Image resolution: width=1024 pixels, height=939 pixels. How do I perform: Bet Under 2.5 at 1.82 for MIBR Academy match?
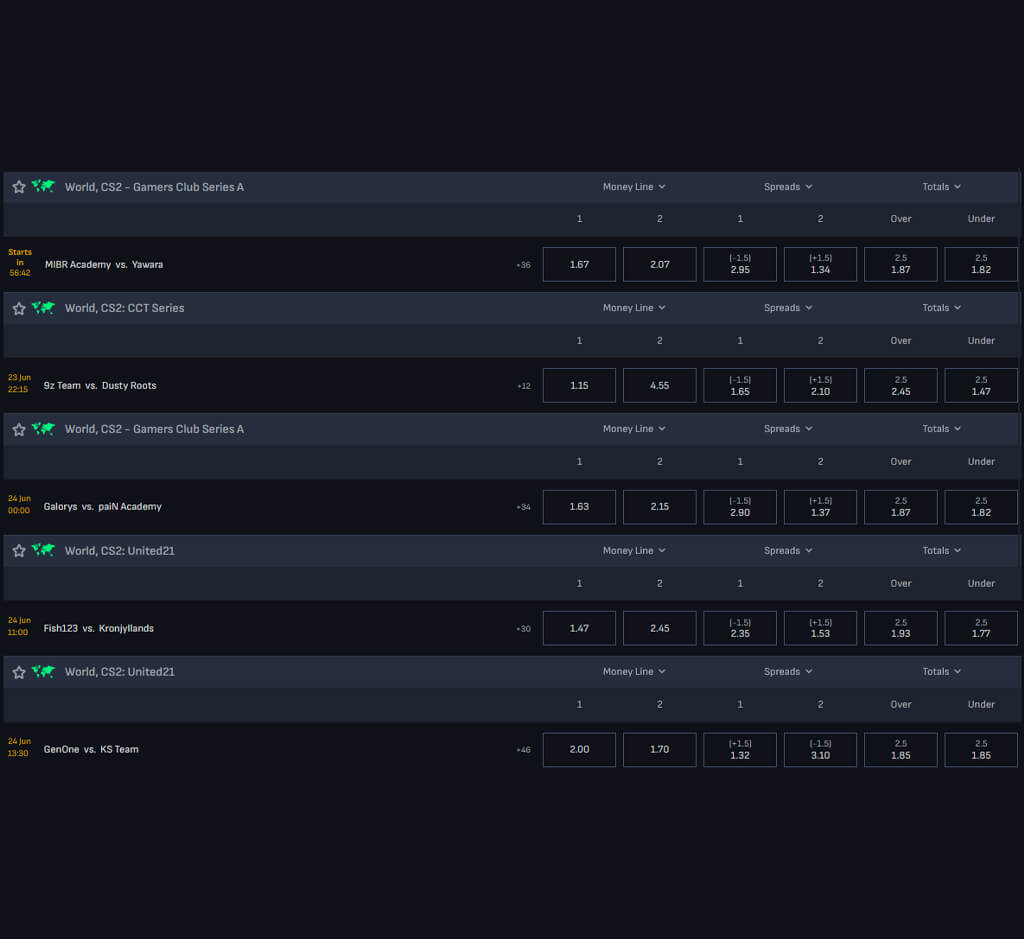[x=981, y=264]
